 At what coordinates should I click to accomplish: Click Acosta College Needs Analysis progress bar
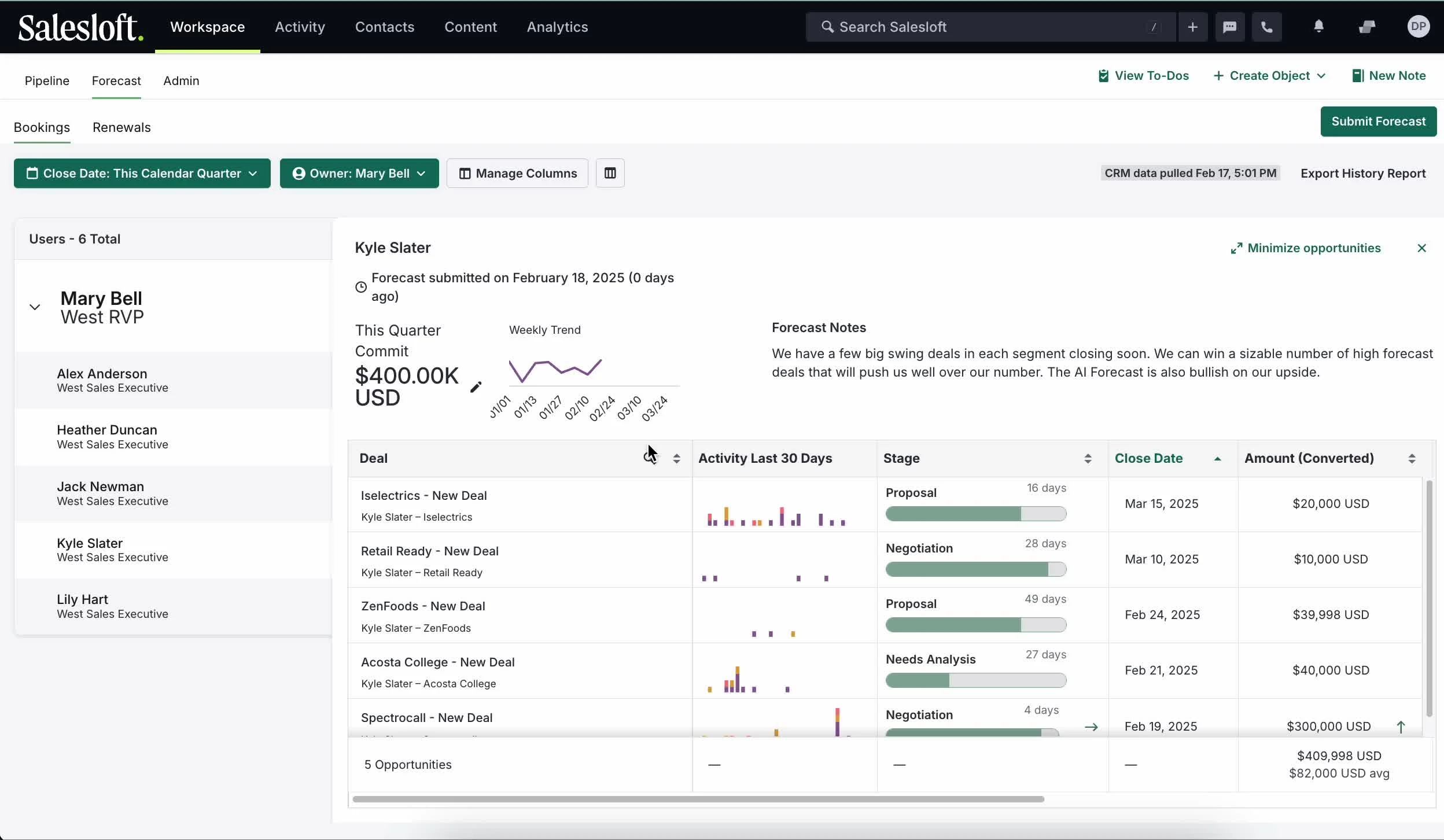tap(976, 680)
